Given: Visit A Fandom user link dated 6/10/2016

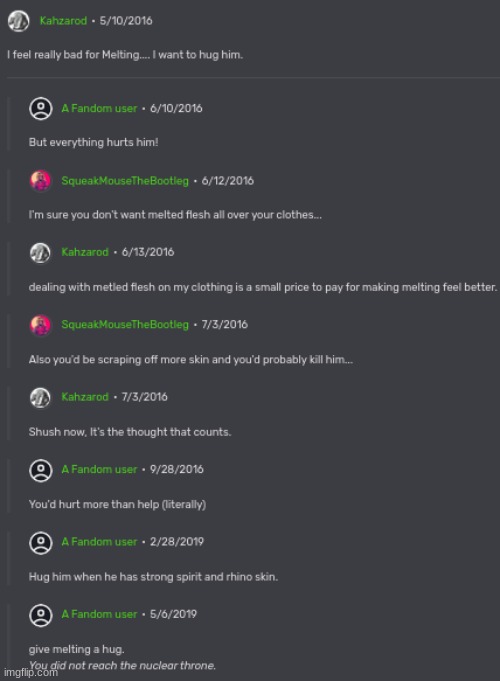Looking at the screenshot, I should coord(99,108).
